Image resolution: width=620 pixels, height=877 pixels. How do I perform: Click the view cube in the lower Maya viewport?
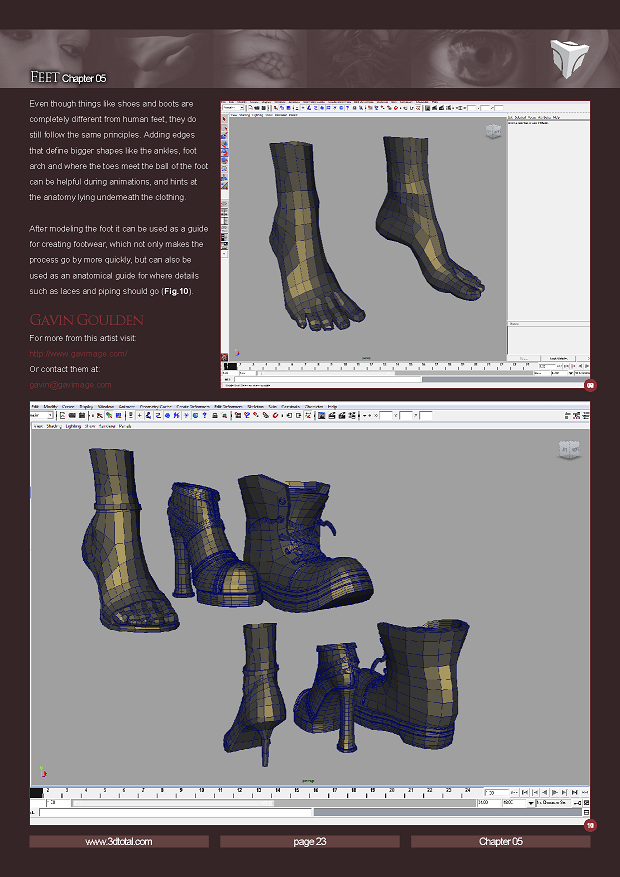(x=570, y=451)
